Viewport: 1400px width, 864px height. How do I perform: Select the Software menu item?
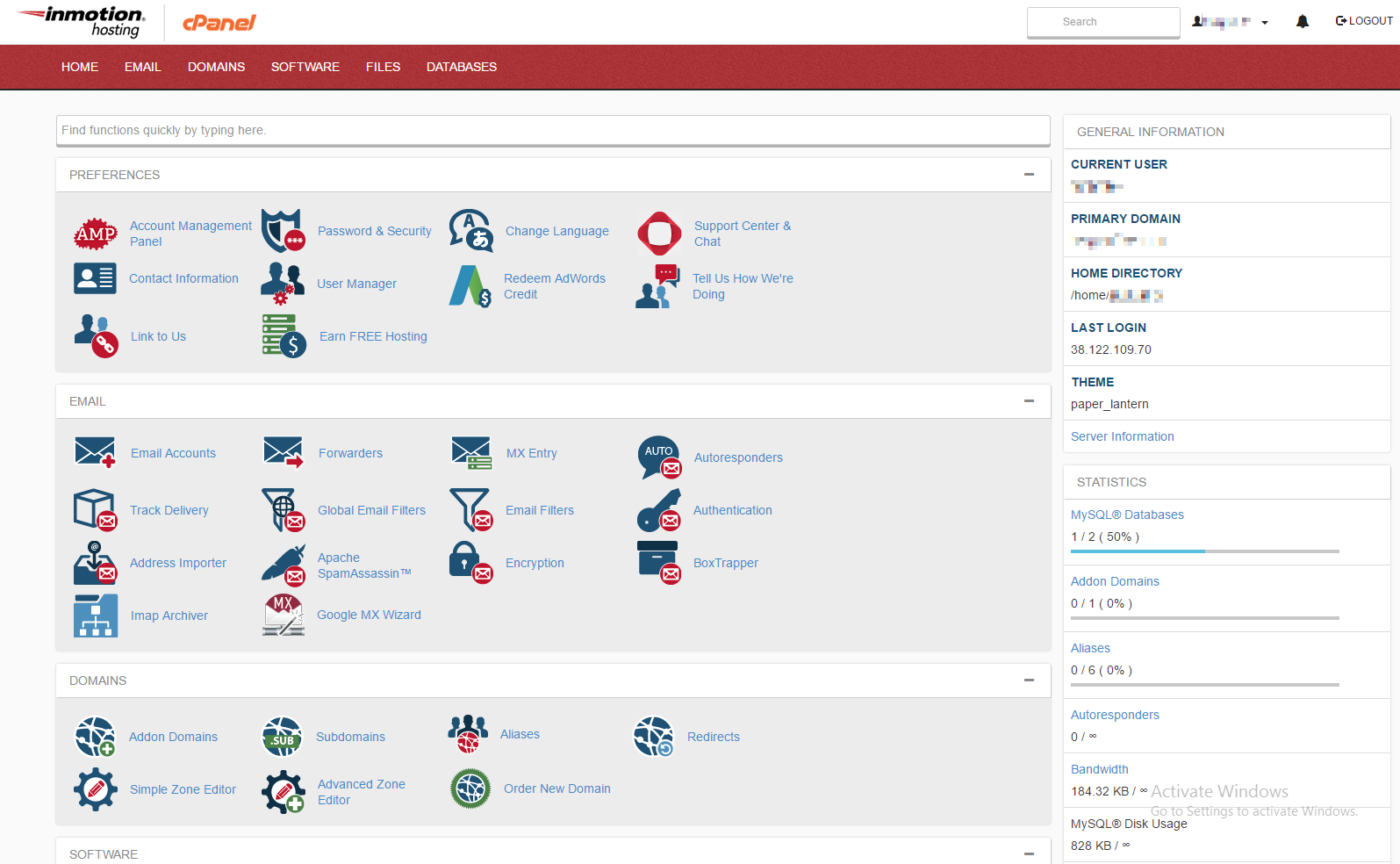[305, 67]
